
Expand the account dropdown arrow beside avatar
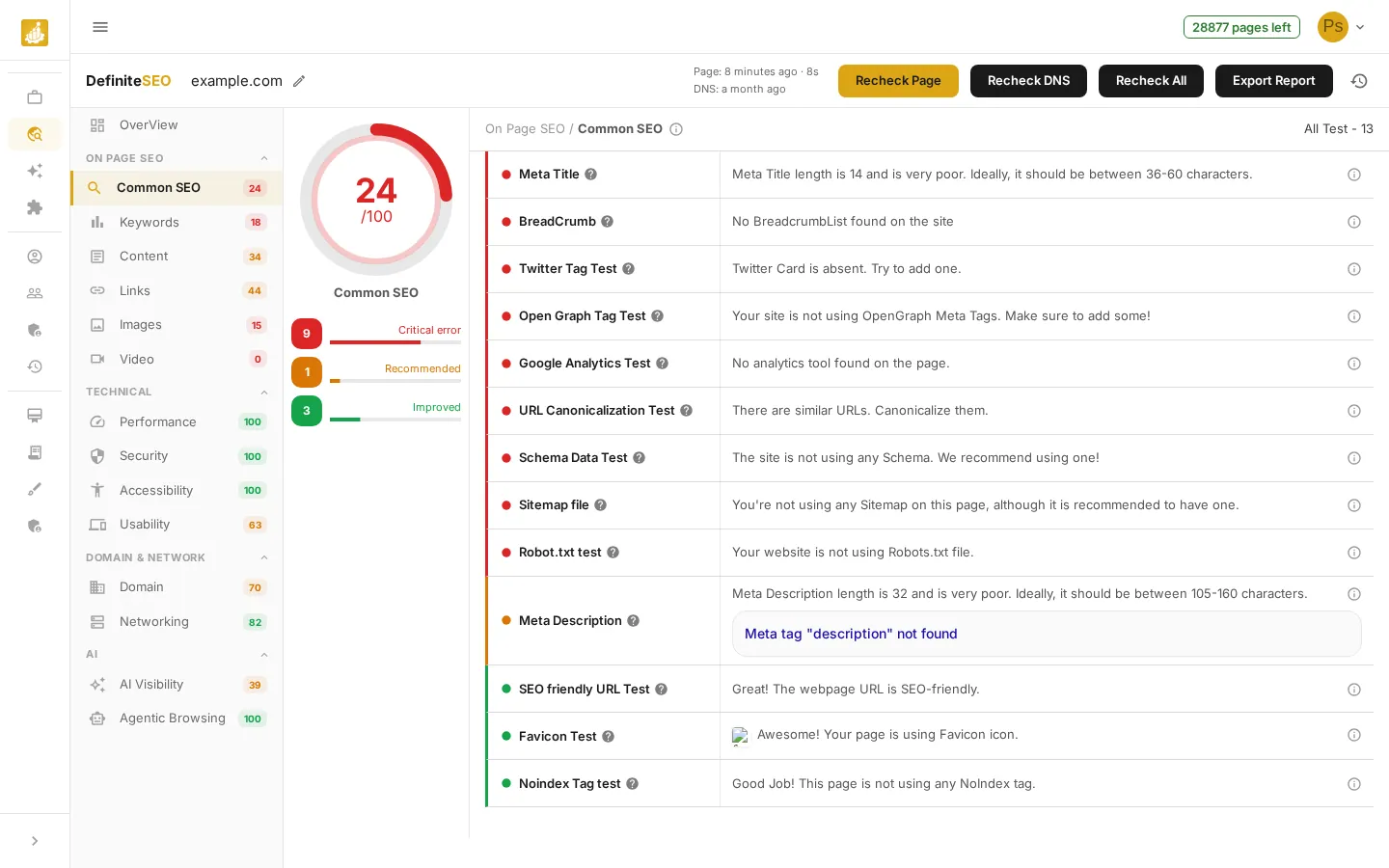coord(1360,27)
